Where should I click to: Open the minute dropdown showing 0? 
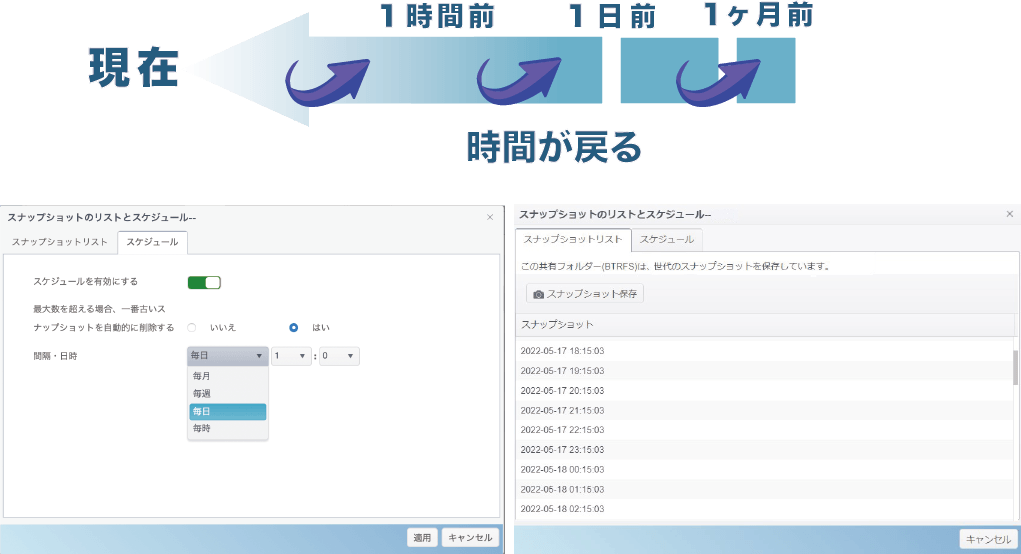click(339, 356)
